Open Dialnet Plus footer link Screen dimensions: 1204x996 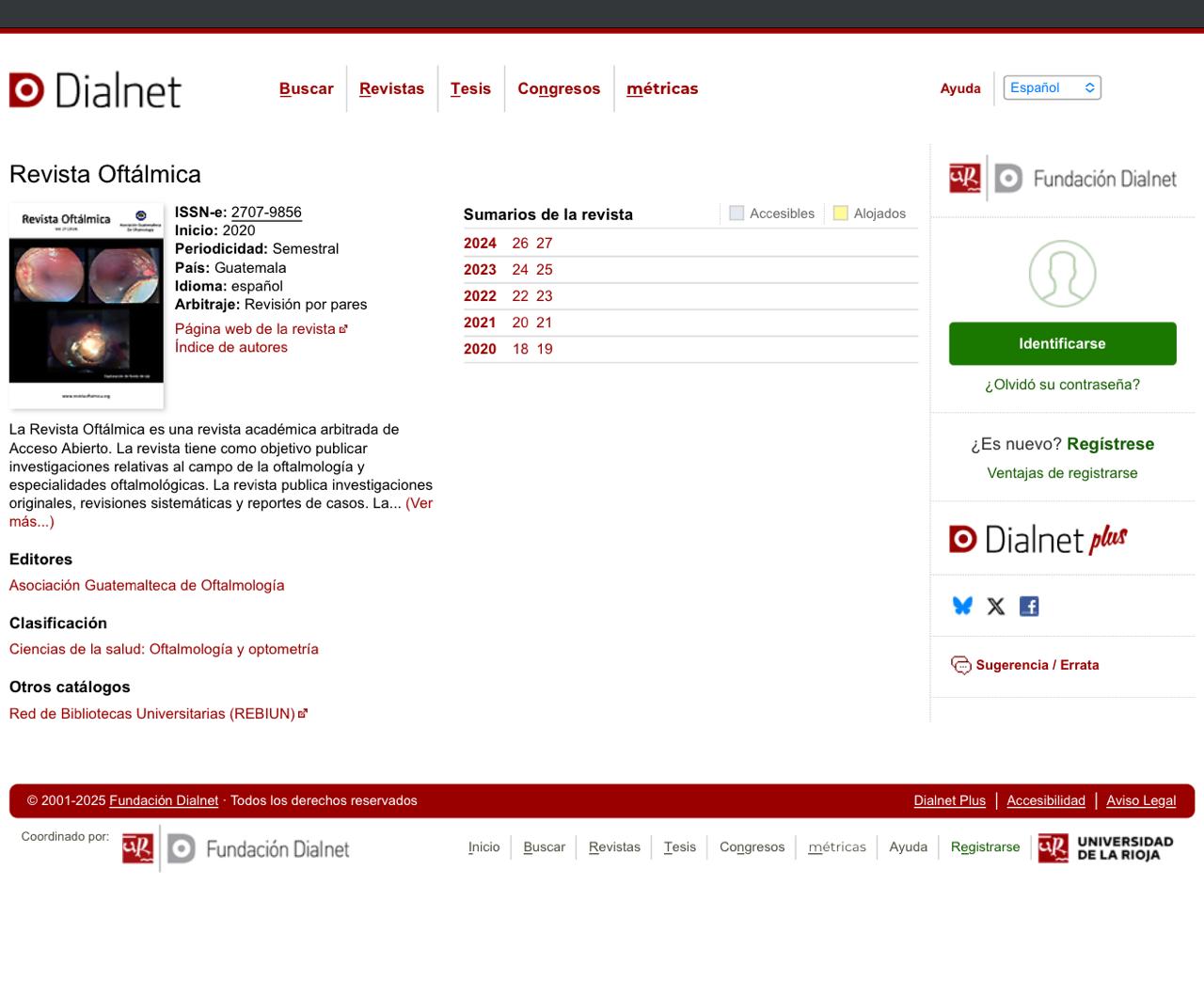[x=950, y=801]
